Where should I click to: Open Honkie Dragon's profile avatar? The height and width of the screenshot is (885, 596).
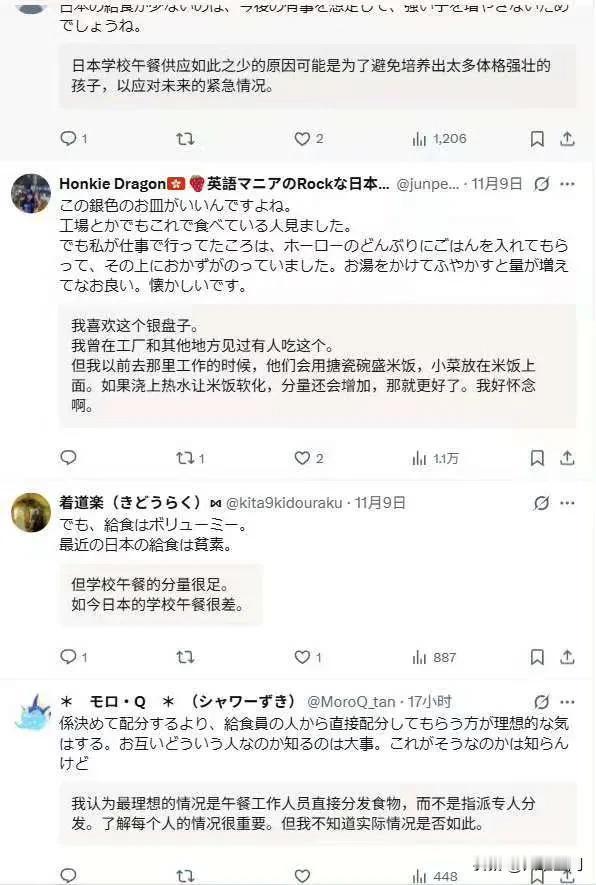point(31,194)
